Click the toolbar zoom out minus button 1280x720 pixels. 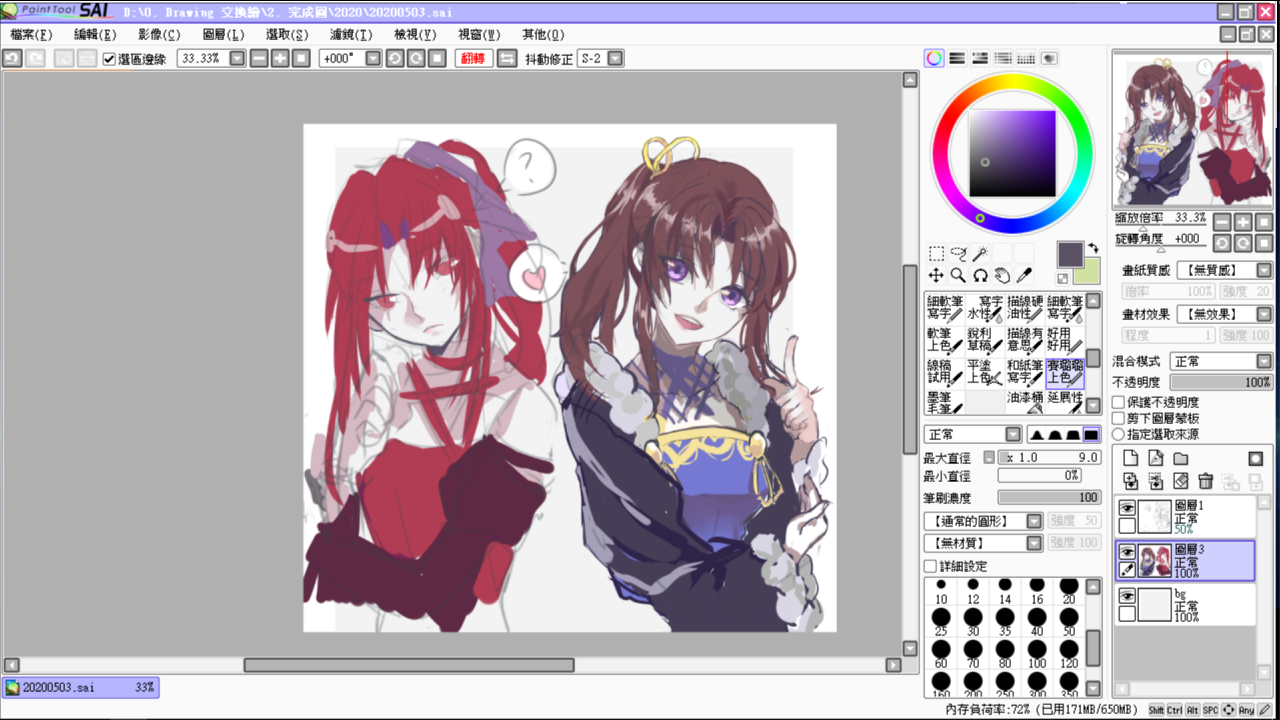click(259, 59)
